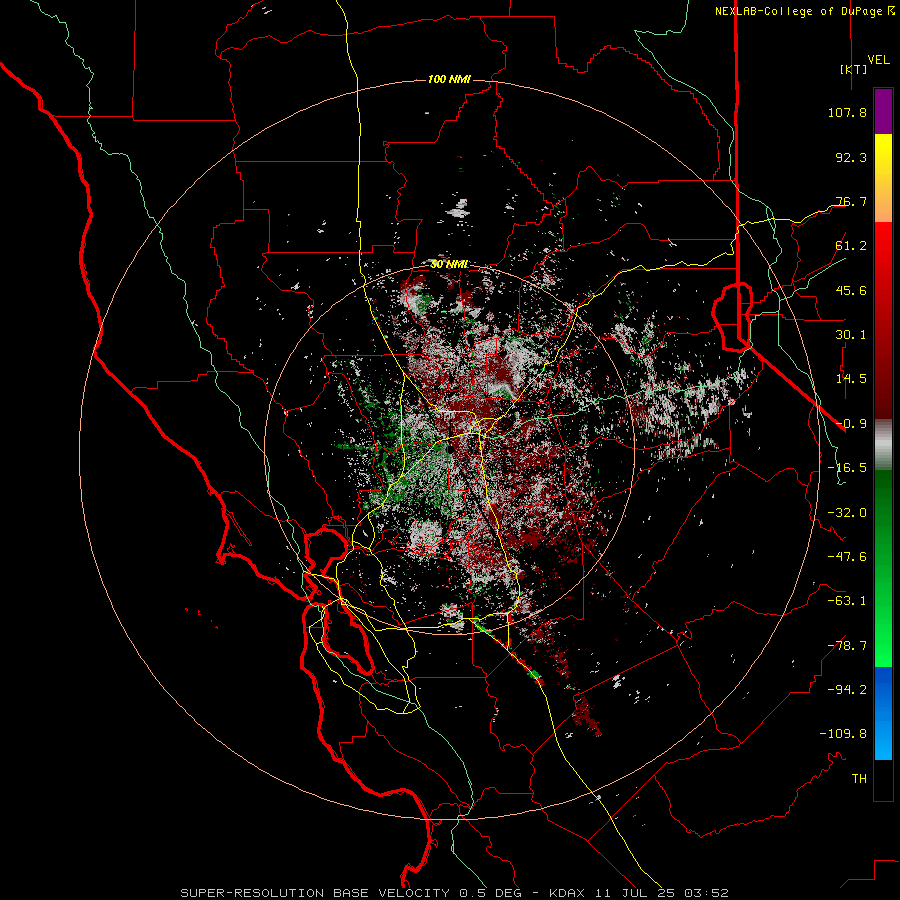Pick the purple segment of the velocity color bar
The height and width of the screenshot is (900, 900).
point(883,111)
